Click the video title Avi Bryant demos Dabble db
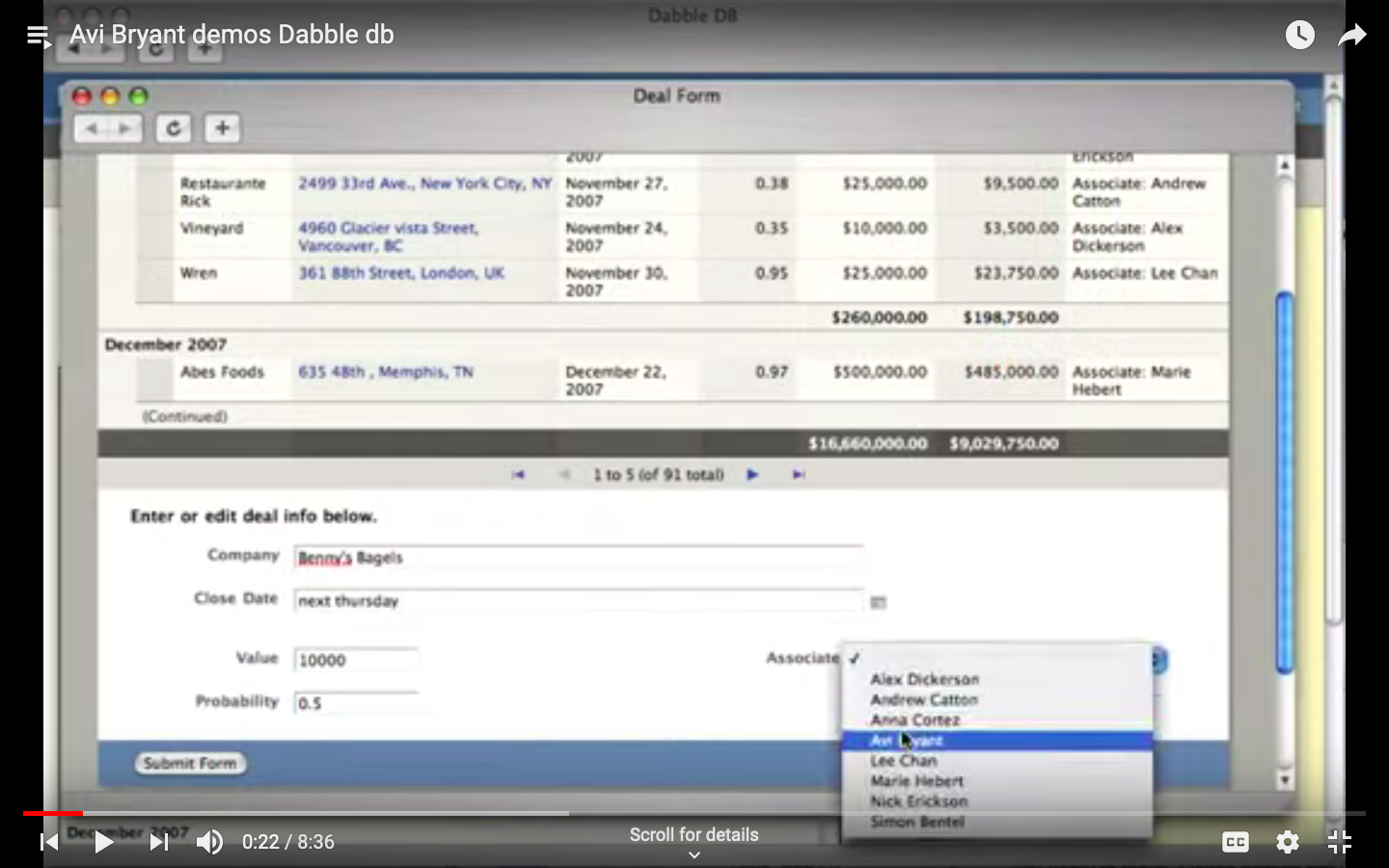Screen dimensions: 1389x868 [231, 35]
